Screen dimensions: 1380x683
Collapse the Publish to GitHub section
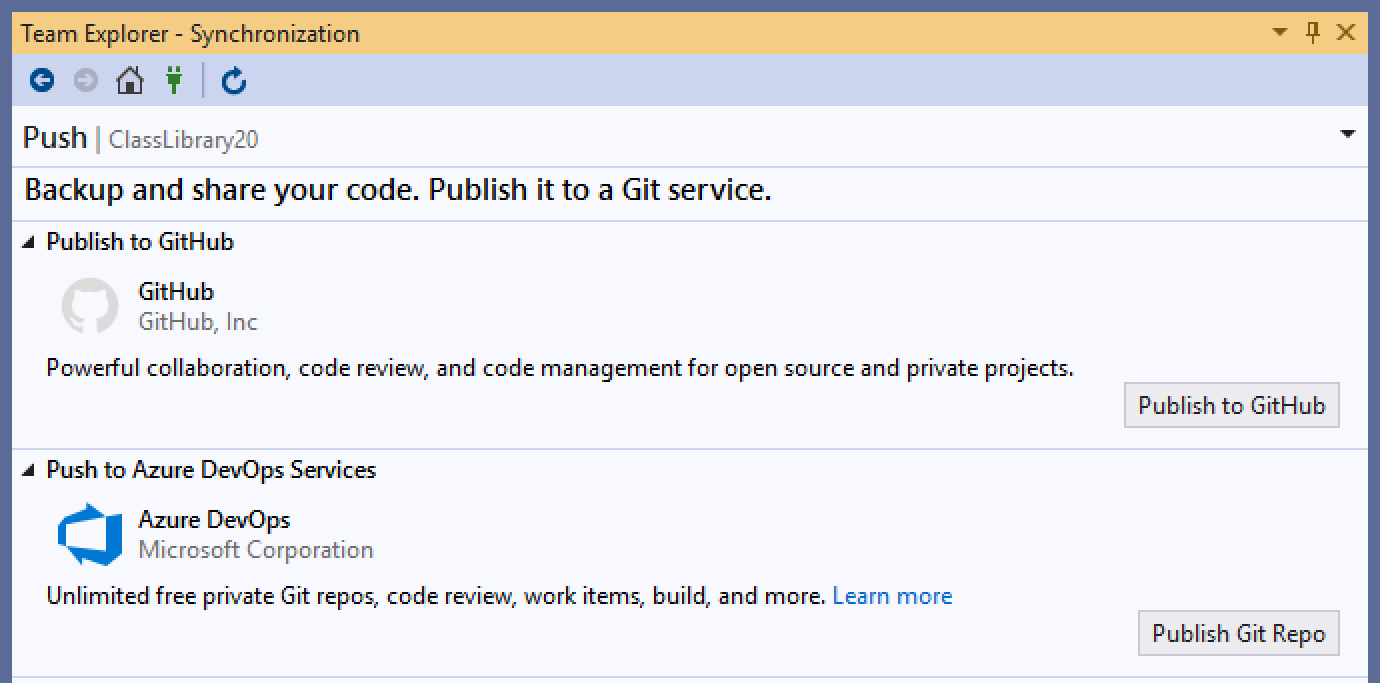tap(28, 242)
